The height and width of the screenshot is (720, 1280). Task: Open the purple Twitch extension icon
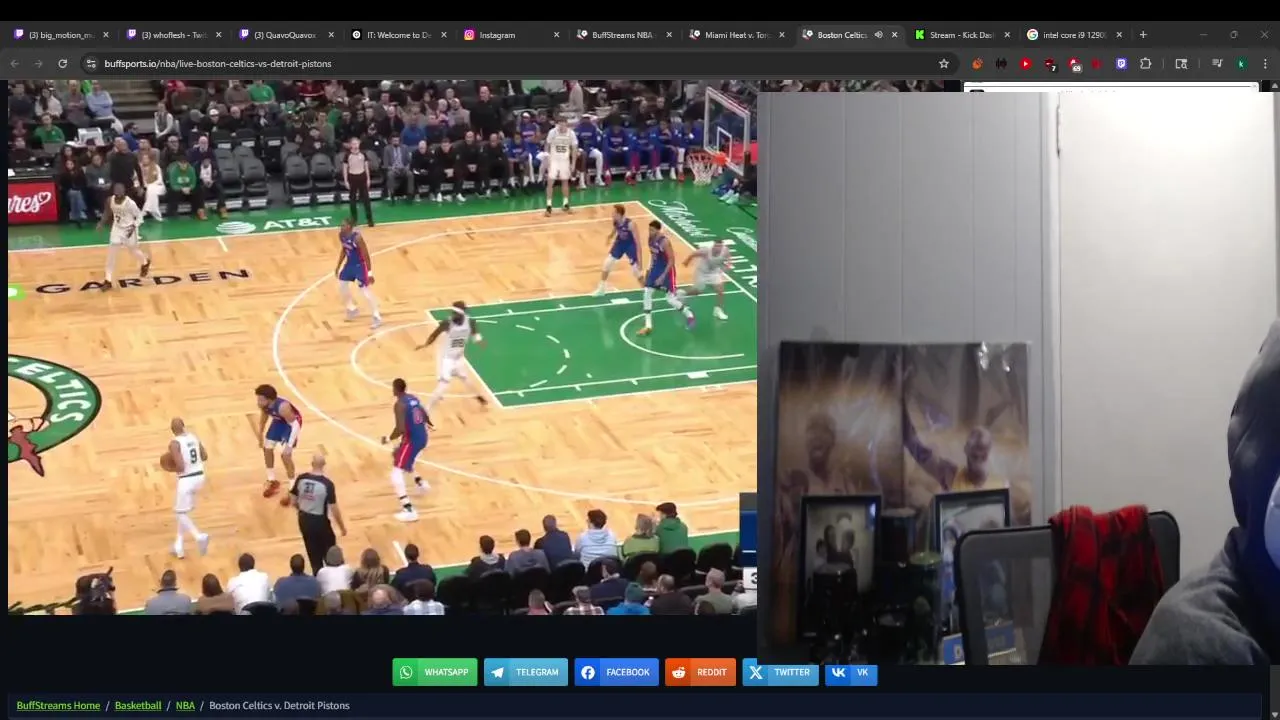point(1121,63)
